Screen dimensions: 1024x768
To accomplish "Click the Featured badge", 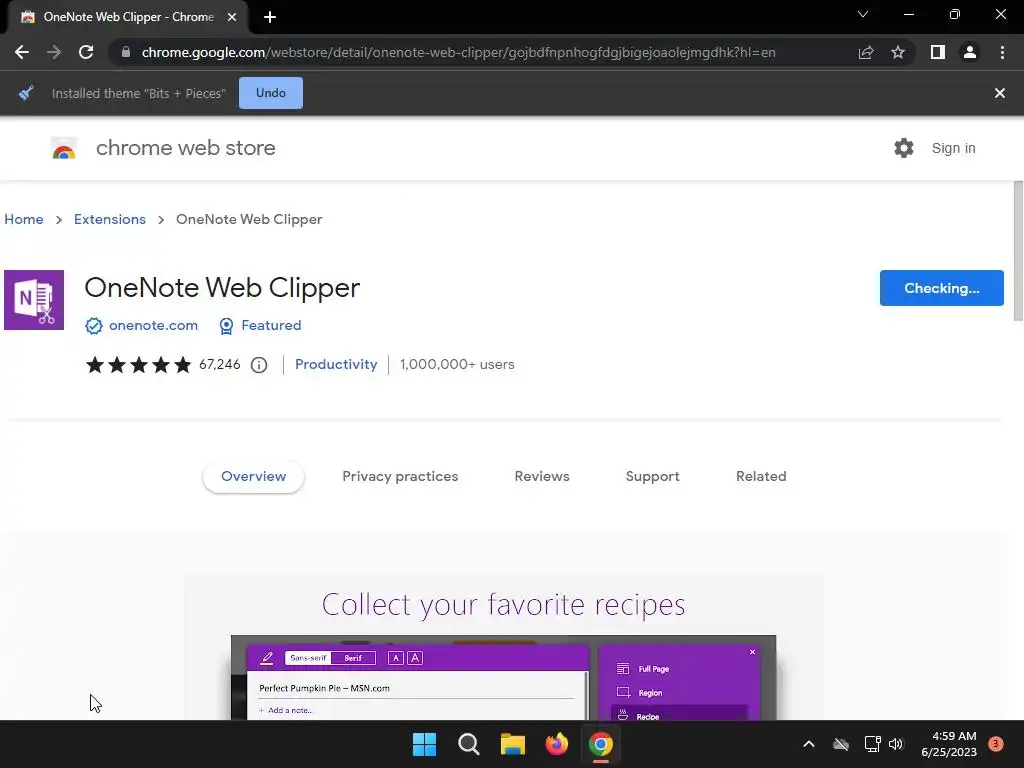I will pos(260,325).
